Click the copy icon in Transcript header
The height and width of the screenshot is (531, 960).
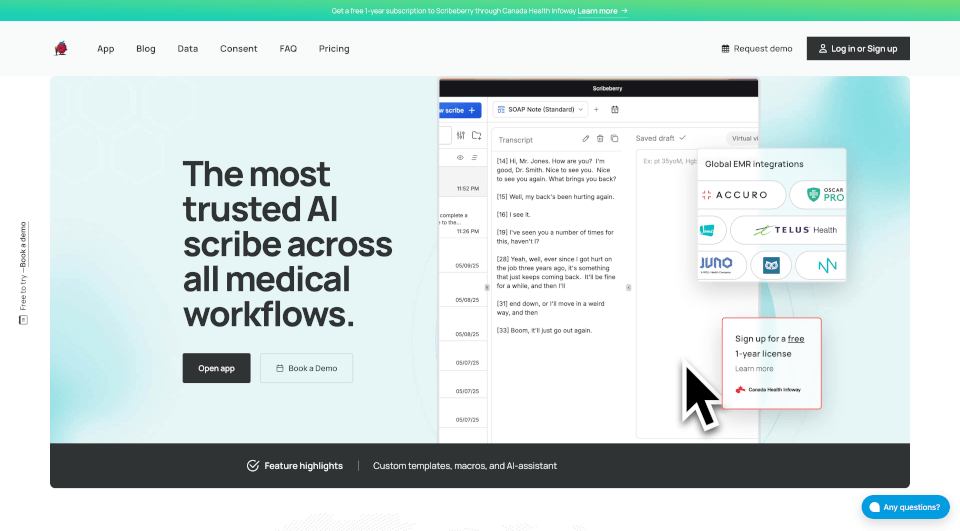[x=615, y=139]
